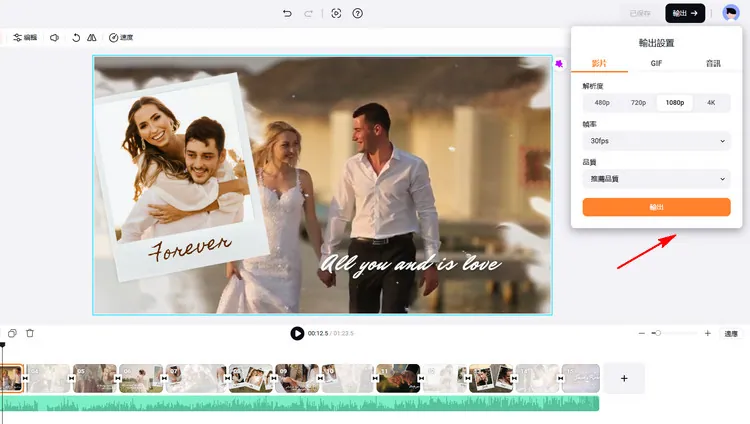Select 720p resolution
Screen dimensions: 750x424
[x=638, y=102]
